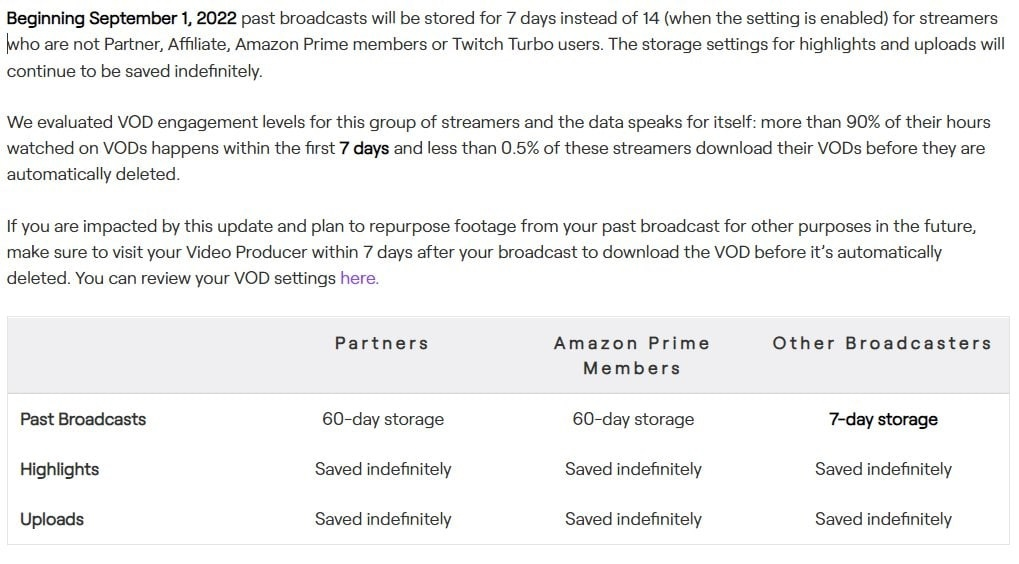Click Saved indefinitely for Prime members' Uploads
The width and height of the screenshot is (1019, 564).
coord(633,519)
